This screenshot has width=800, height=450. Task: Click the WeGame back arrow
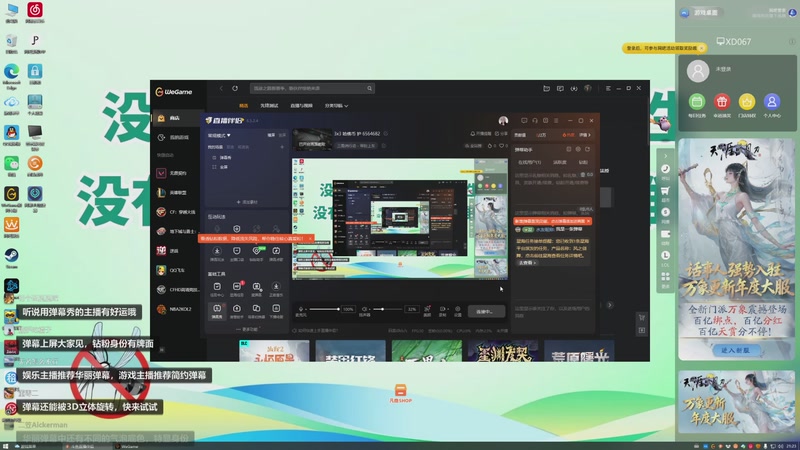pos(221,88)
